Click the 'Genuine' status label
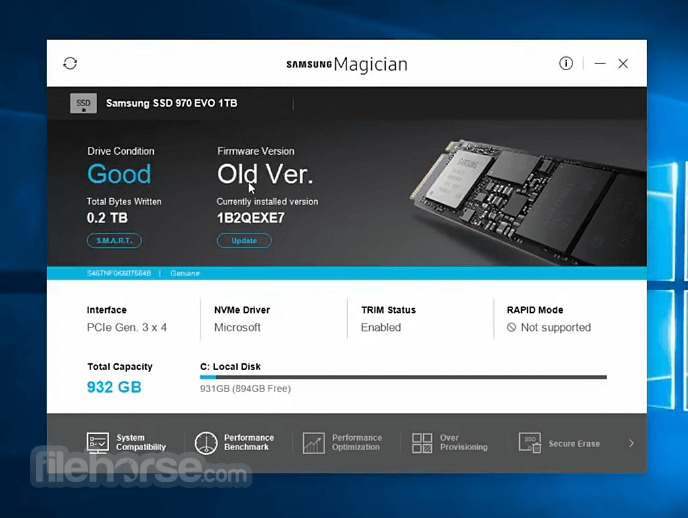 (185, 273)
